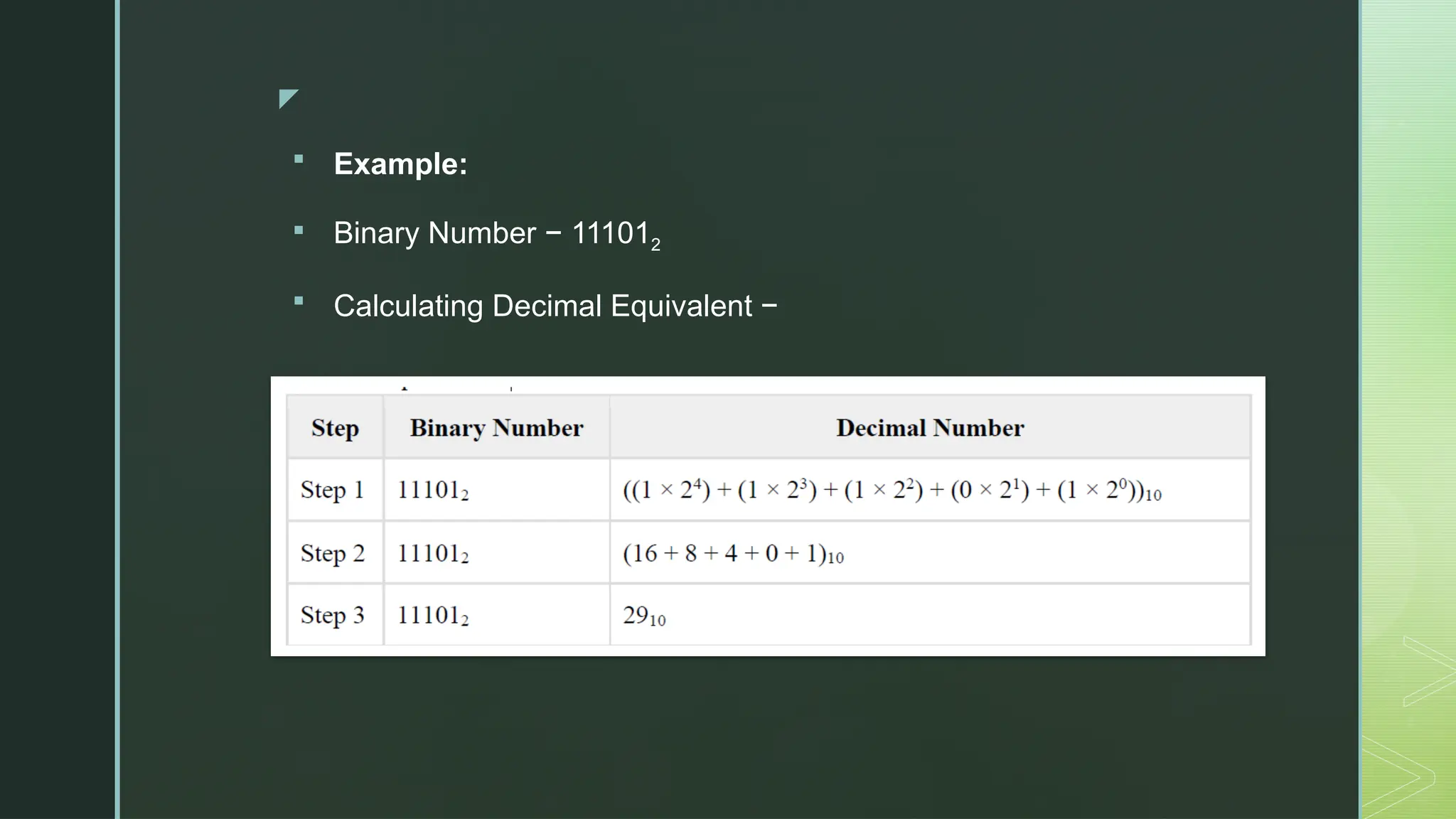Click the final result 29 cell

tap(930, 615)
